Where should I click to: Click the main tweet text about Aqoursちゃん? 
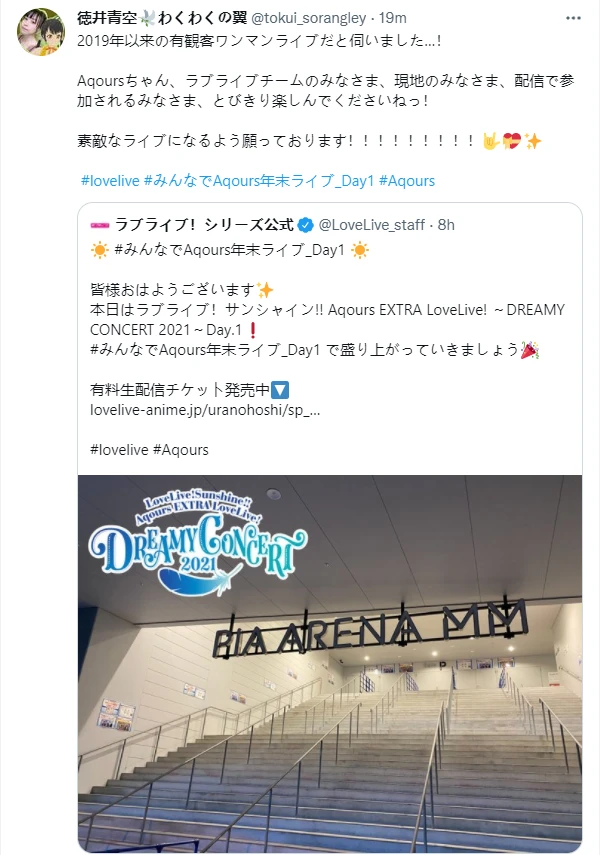[326, 91]
